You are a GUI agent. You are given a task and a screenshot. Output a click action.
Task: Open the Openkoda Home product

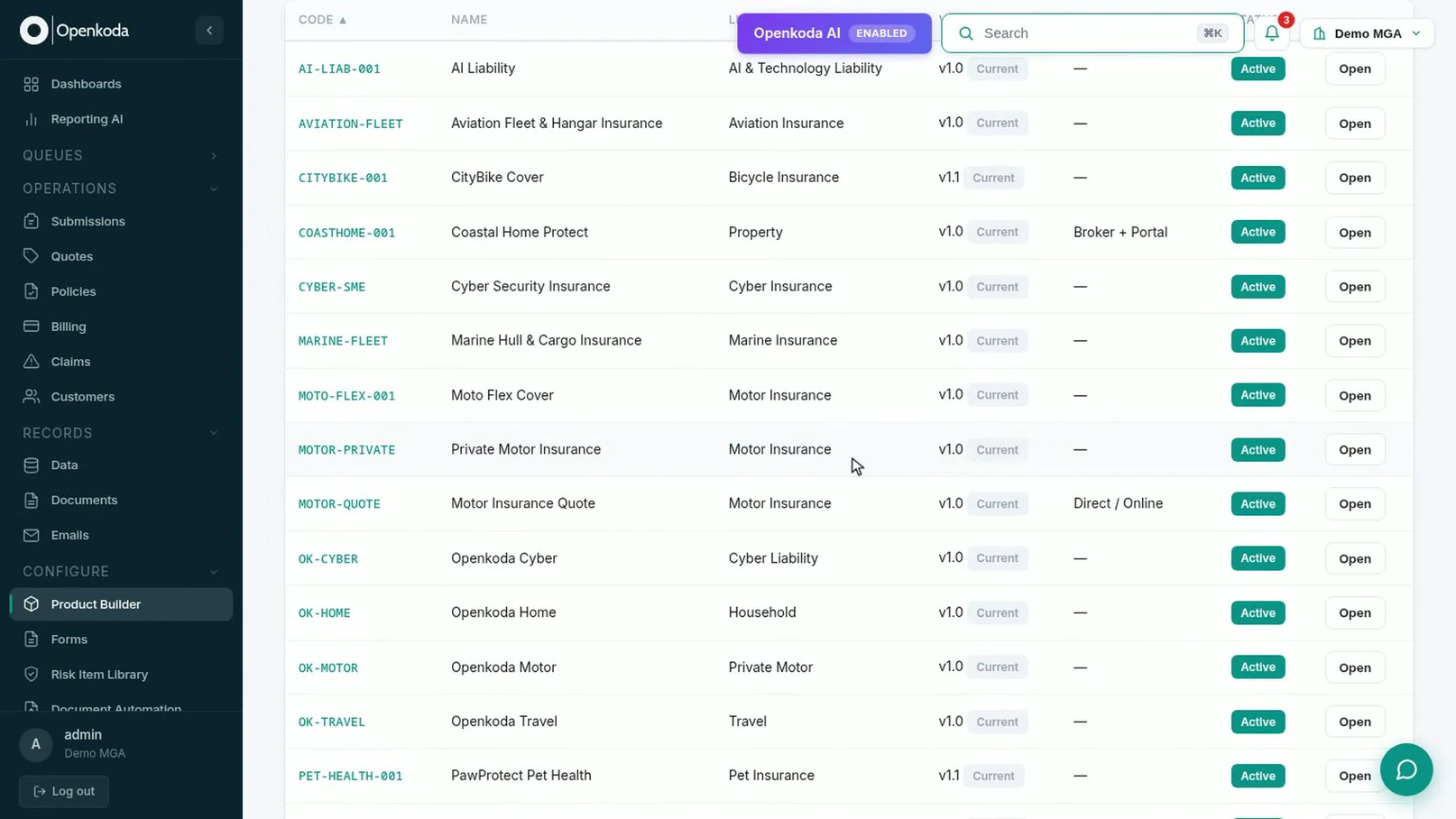(x=1355, y=613)
